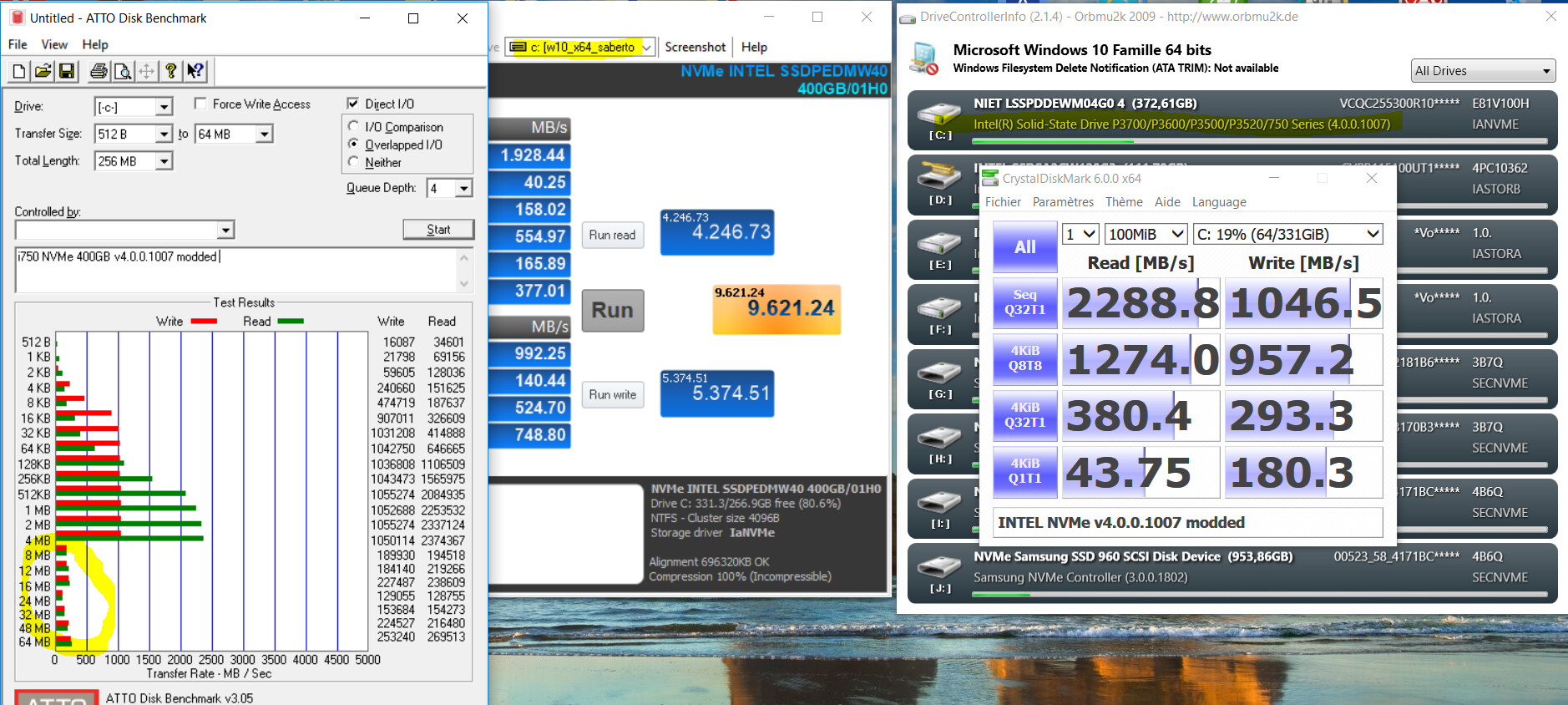Open the 512 B transfer size dropdown

(x=164, y=134)
